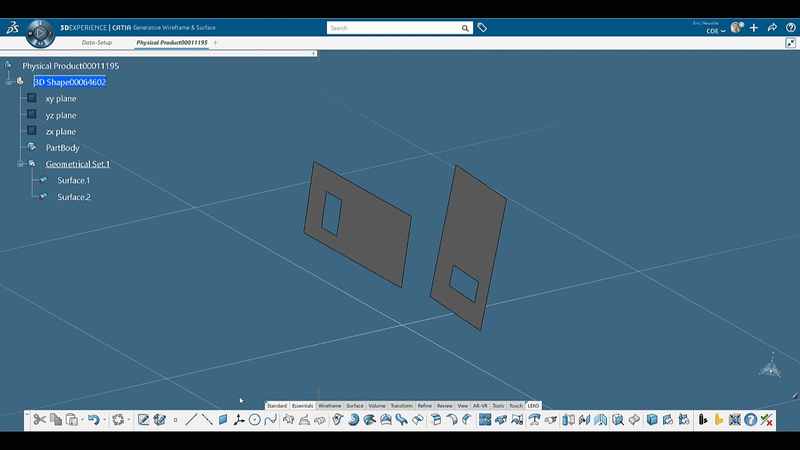Open the Review toolbar tab
This screenshot has width=800, height=450.
(445, 406)
